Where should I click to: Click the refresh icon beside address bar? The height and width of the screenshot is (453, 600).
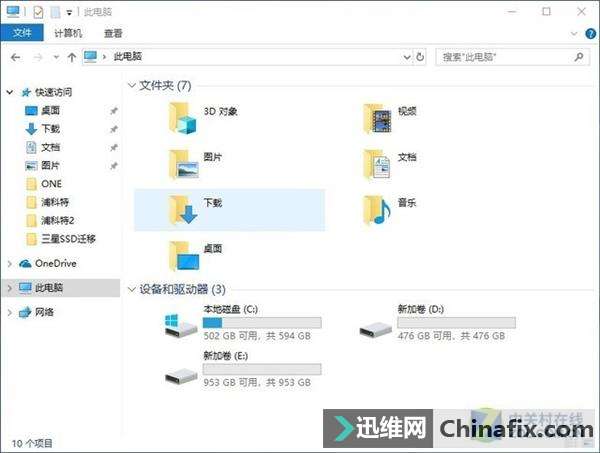(x=420, y=57)
